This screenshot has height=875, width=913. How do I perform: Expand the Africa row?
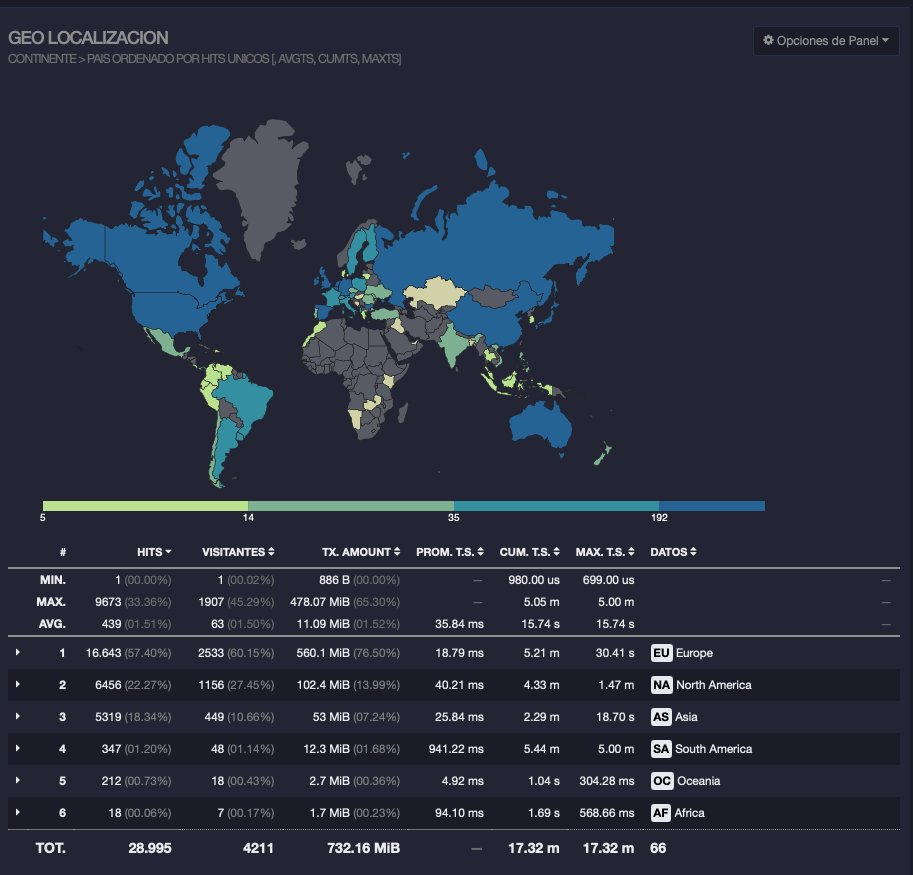[x=17, y=813]
